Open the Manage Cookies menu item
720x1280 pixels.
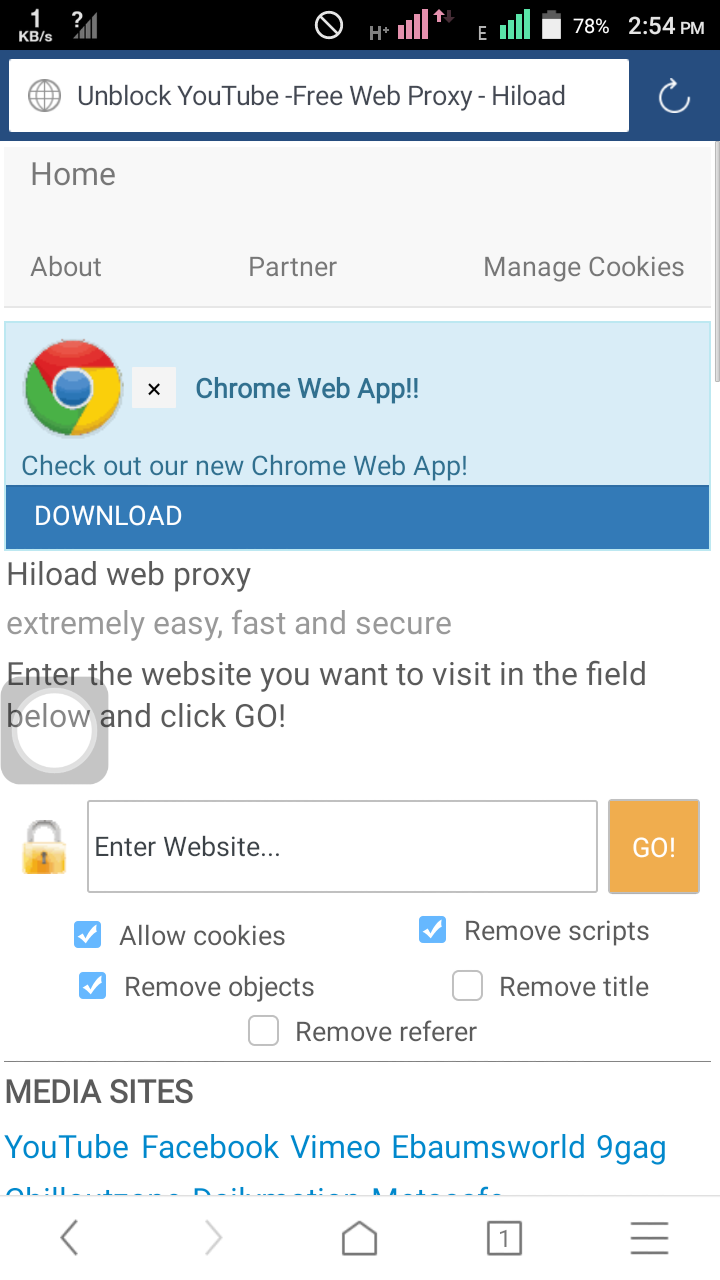pos(583,267)
